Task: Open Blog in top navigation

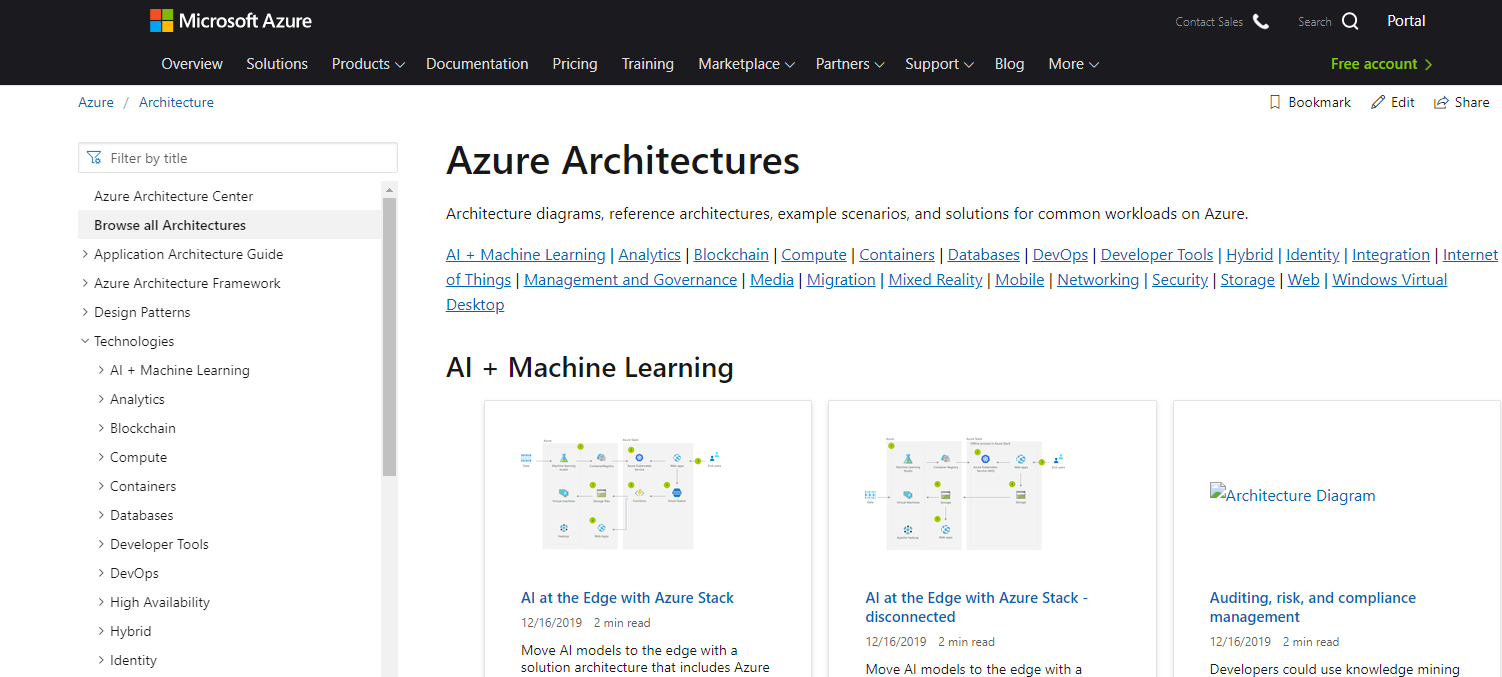Action: pyautogui.click(x=1009, y=64)
